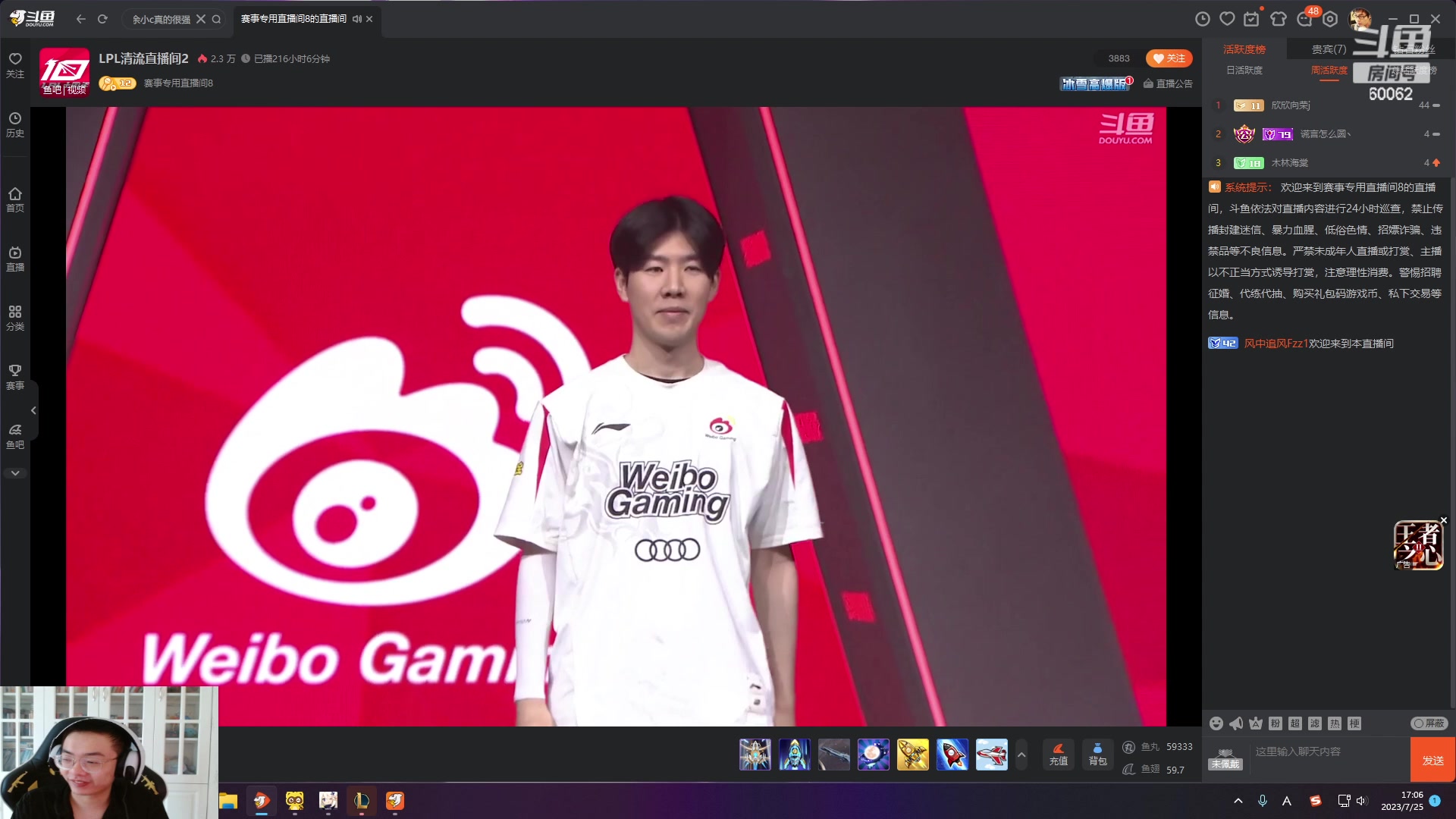Open followed list heart icon in title bar
This screenshot has height=819, width=1456.
[1228, 19]
